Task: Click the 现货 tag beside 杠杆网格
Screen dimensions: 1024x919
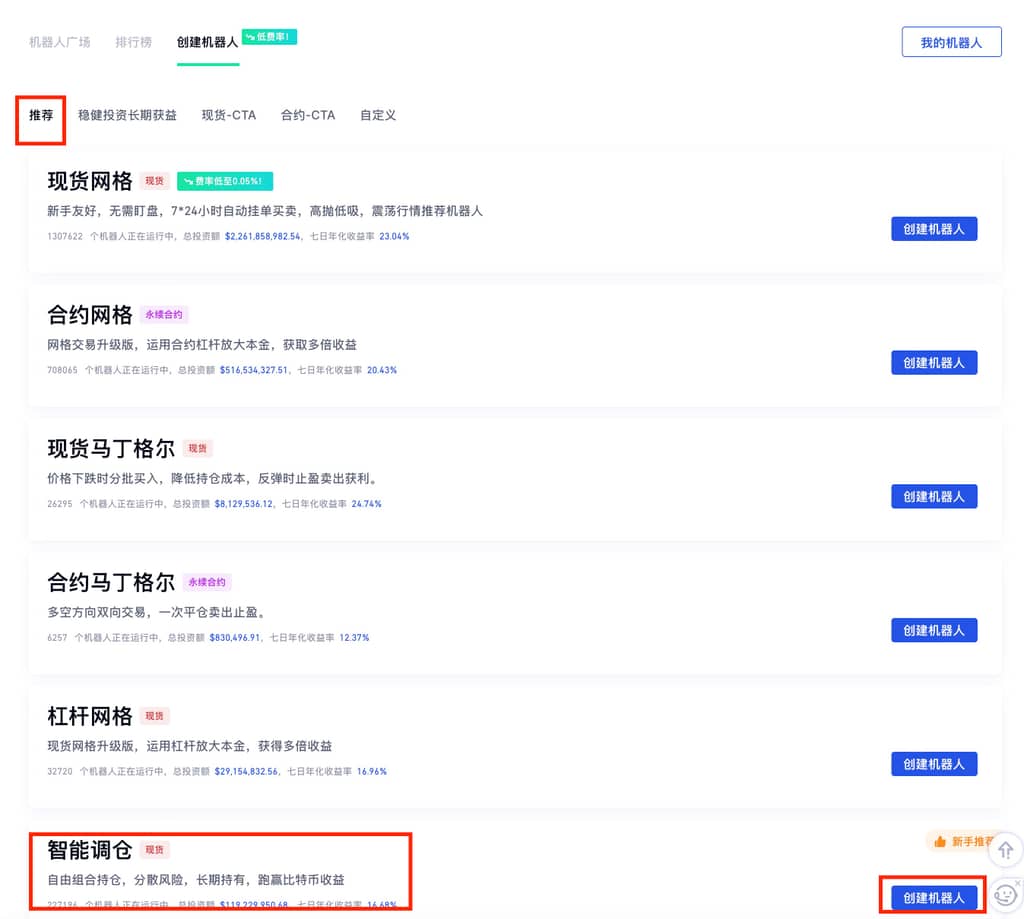Action: pyautogui.click(x=154, y=716)
